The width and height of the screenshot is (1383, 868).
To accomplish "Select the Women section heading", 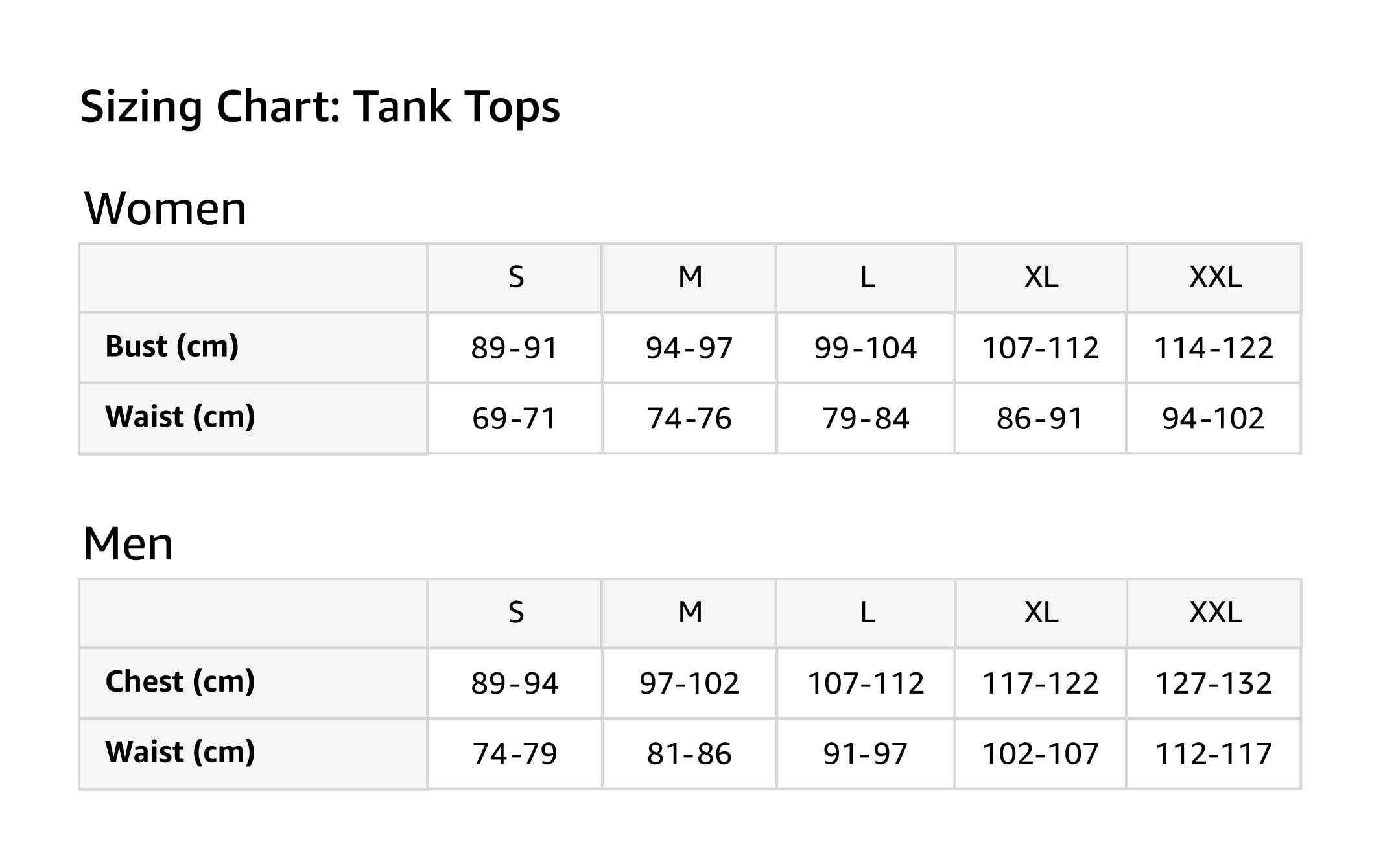I will click(165, 209).
